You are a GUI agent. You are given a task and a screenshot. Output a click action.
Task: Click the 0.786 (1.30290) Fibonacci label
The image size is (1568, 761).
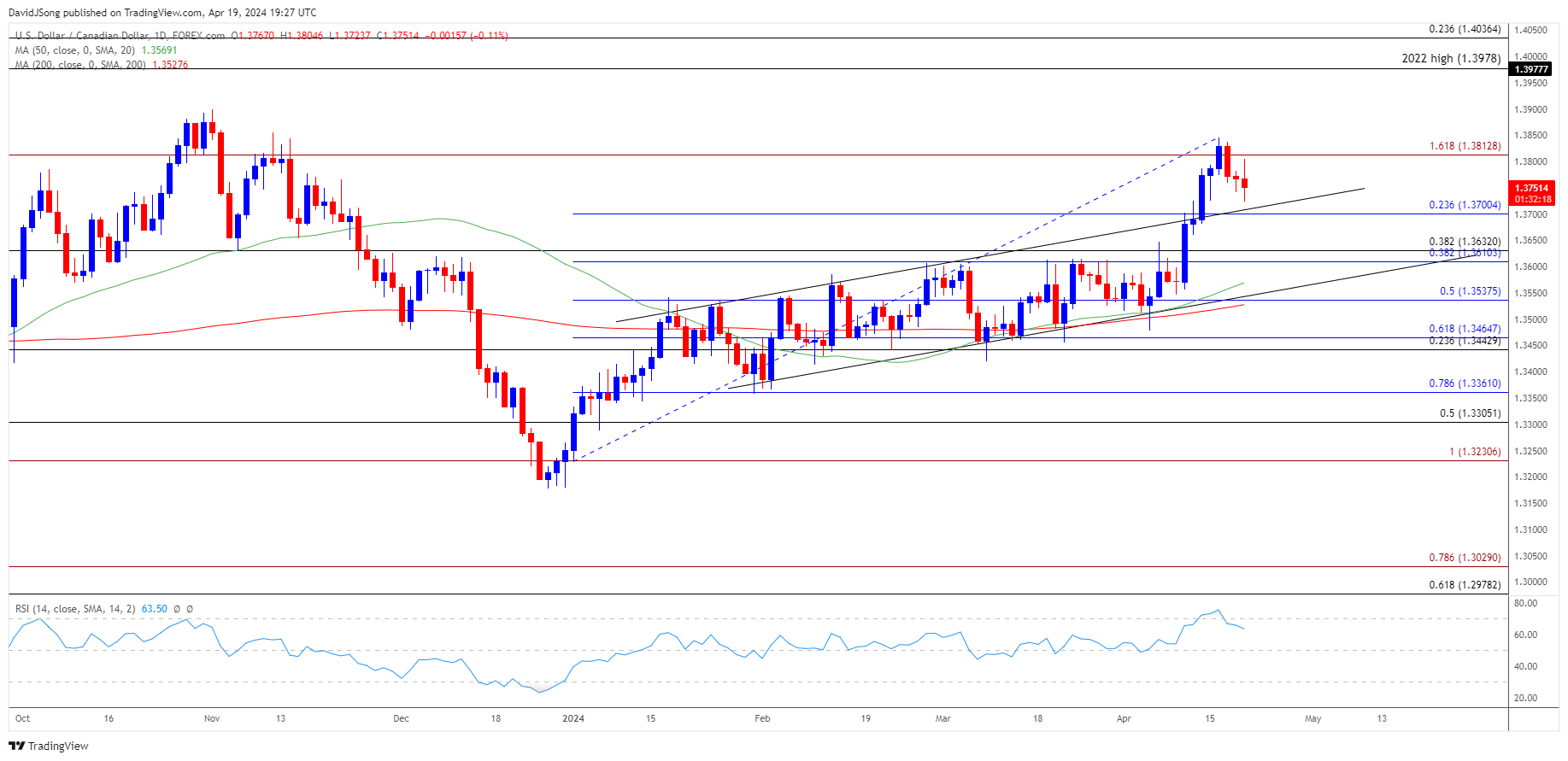[1465, 558]
